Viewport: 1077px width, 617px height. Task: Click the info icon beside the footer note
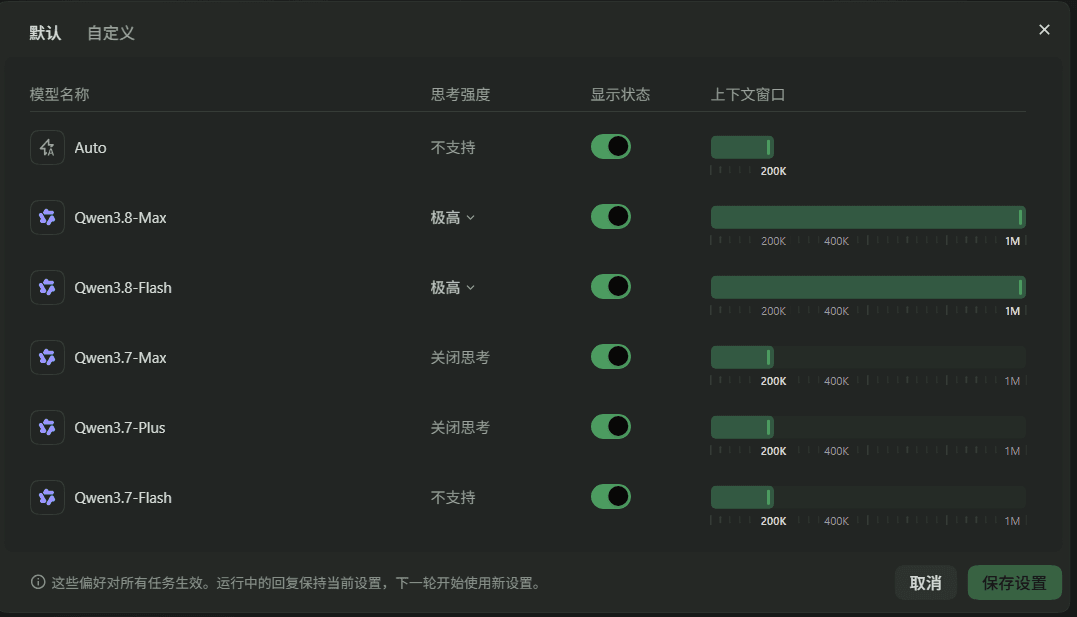coord(38,583)
